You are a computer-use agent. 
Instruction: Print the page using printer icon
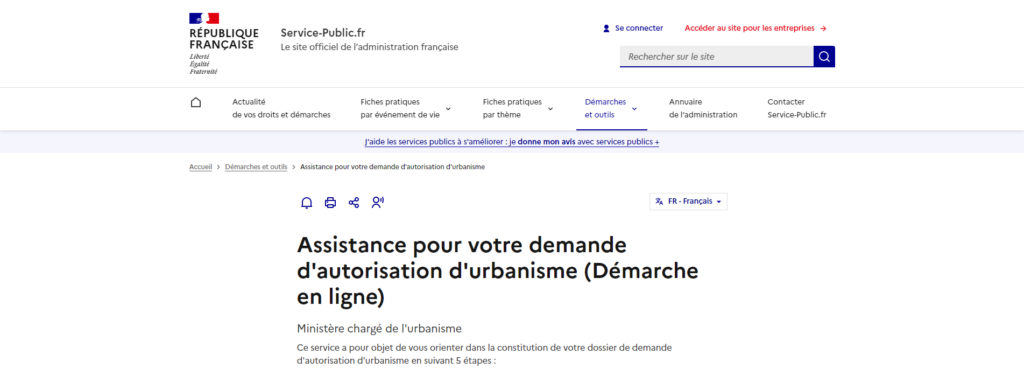[330, 203]
